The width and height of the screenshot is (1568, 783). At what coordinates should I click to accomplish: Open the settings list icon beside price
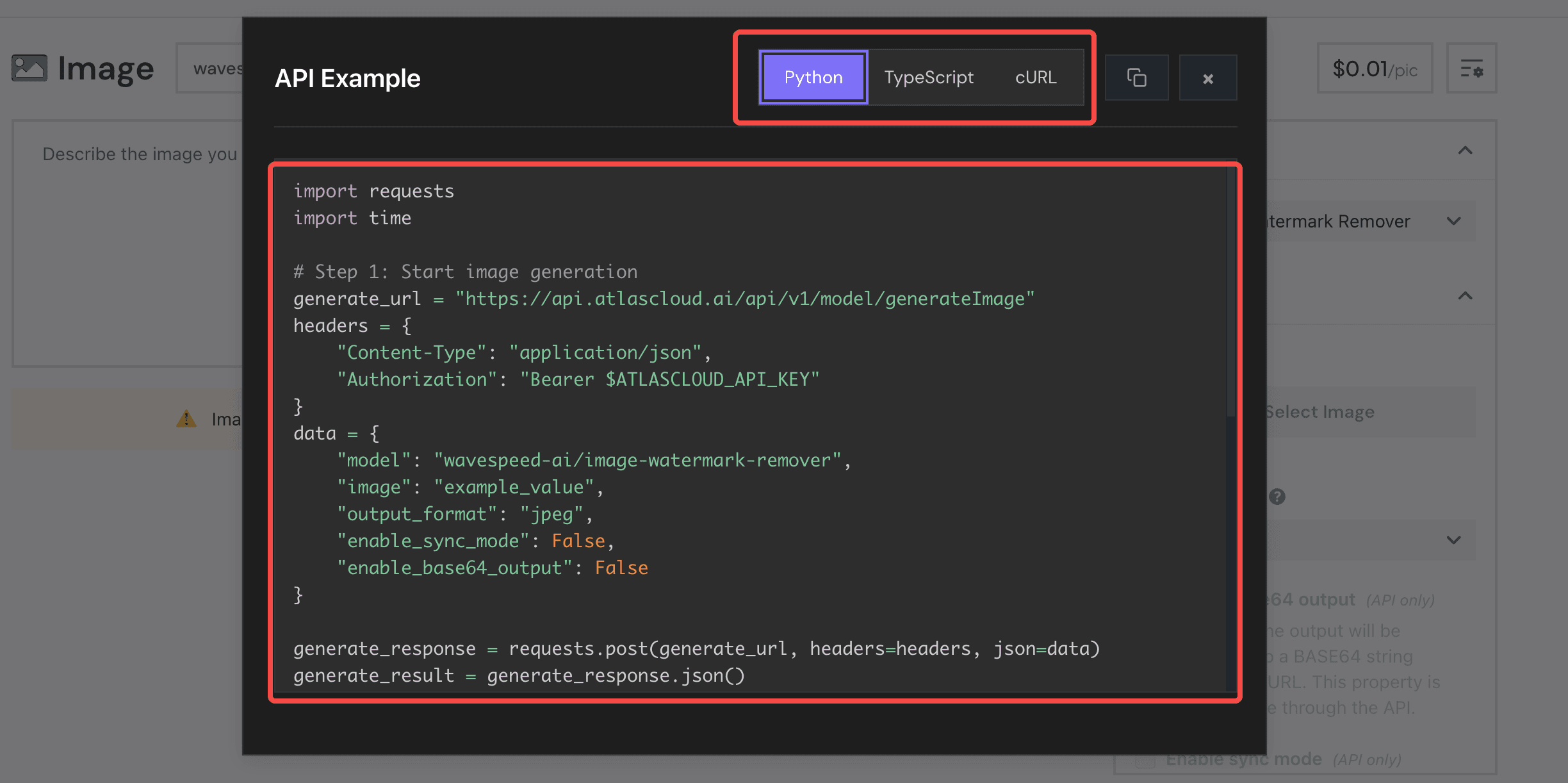[1471, 69]
